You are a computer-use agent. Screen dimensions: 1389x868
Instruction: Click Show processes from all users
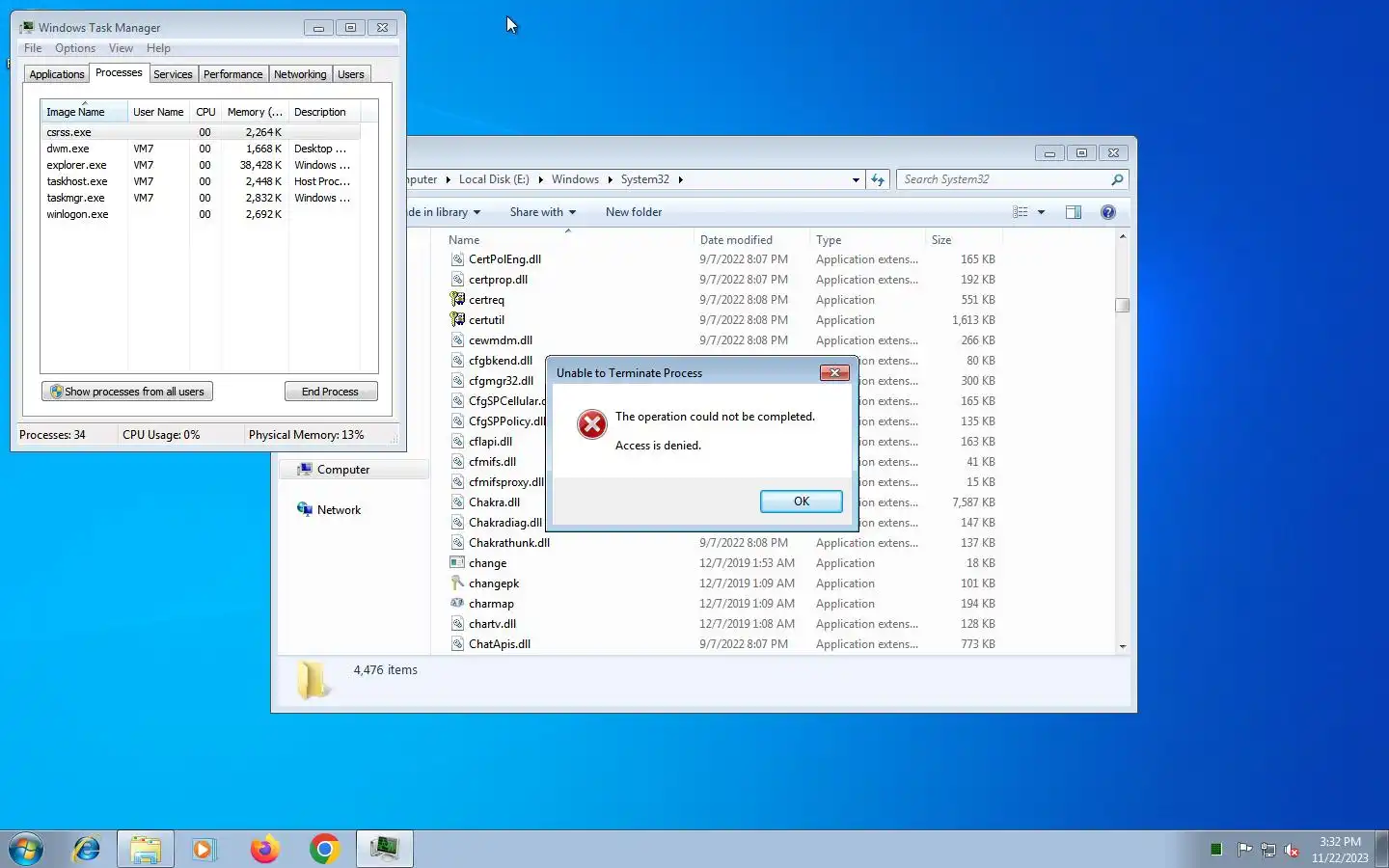tap(127, 392)
